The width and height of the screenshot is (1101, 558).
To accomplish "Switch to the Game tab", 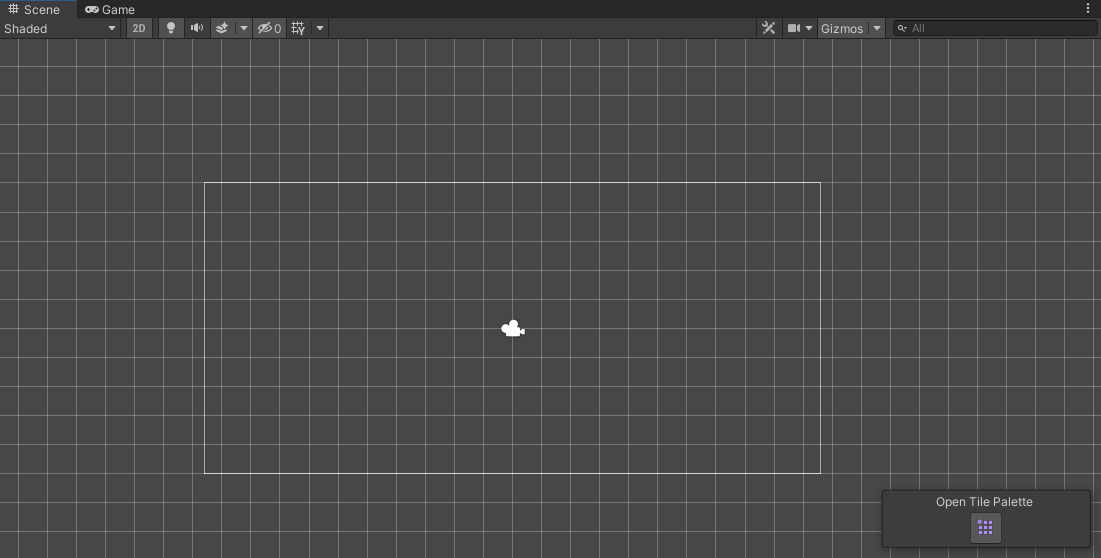I will pyautogui.click(x=110, y=9).
